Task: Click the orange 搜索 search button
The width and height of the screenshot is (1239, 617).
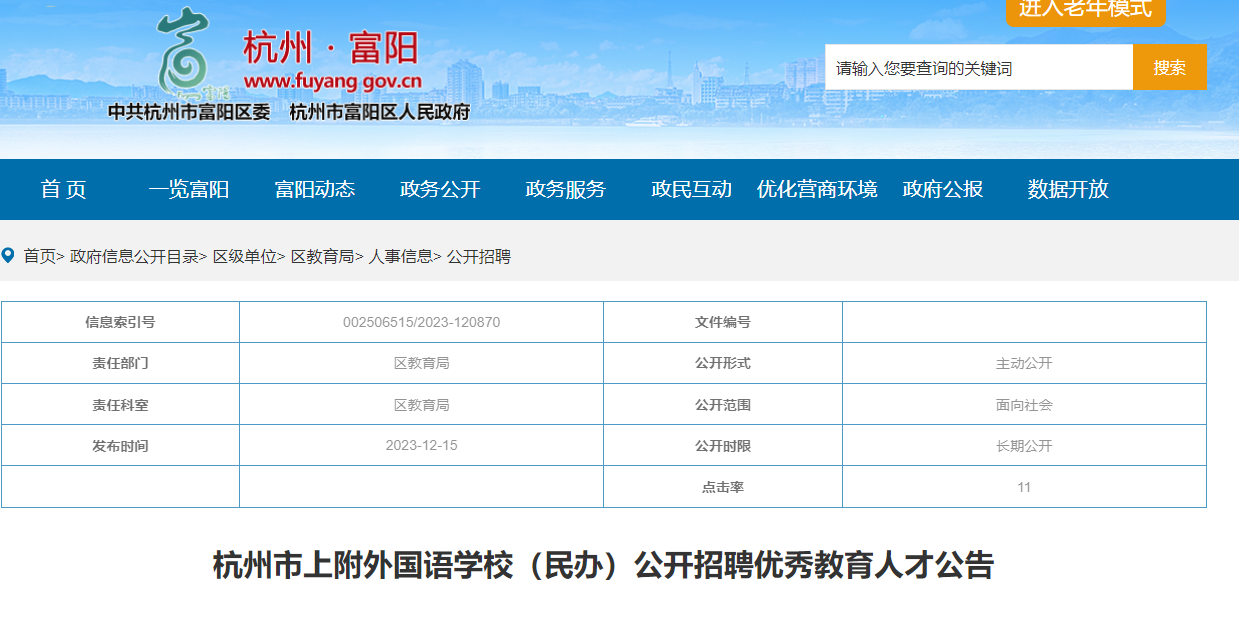Action: pyautogui.click(x=1170, y=67)
